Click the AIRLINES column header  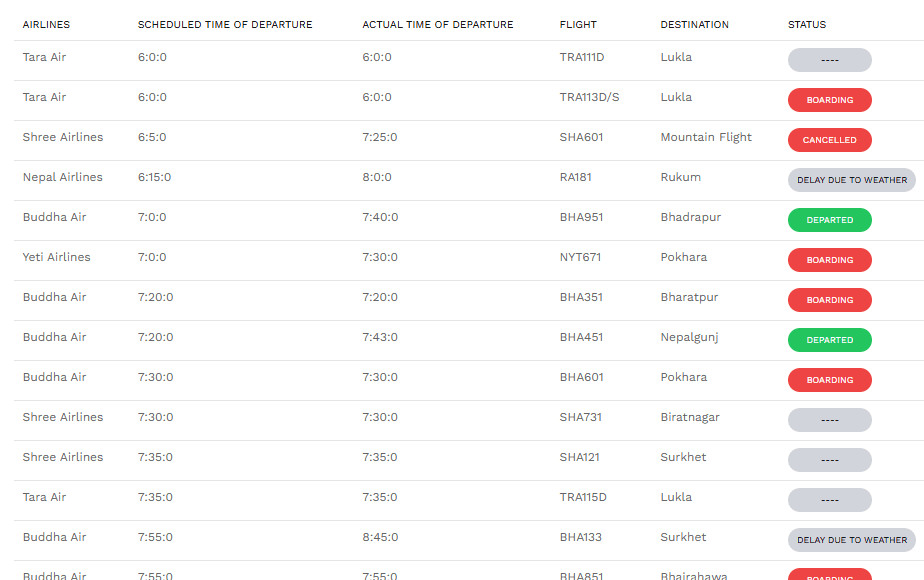(x=46, y=25)
